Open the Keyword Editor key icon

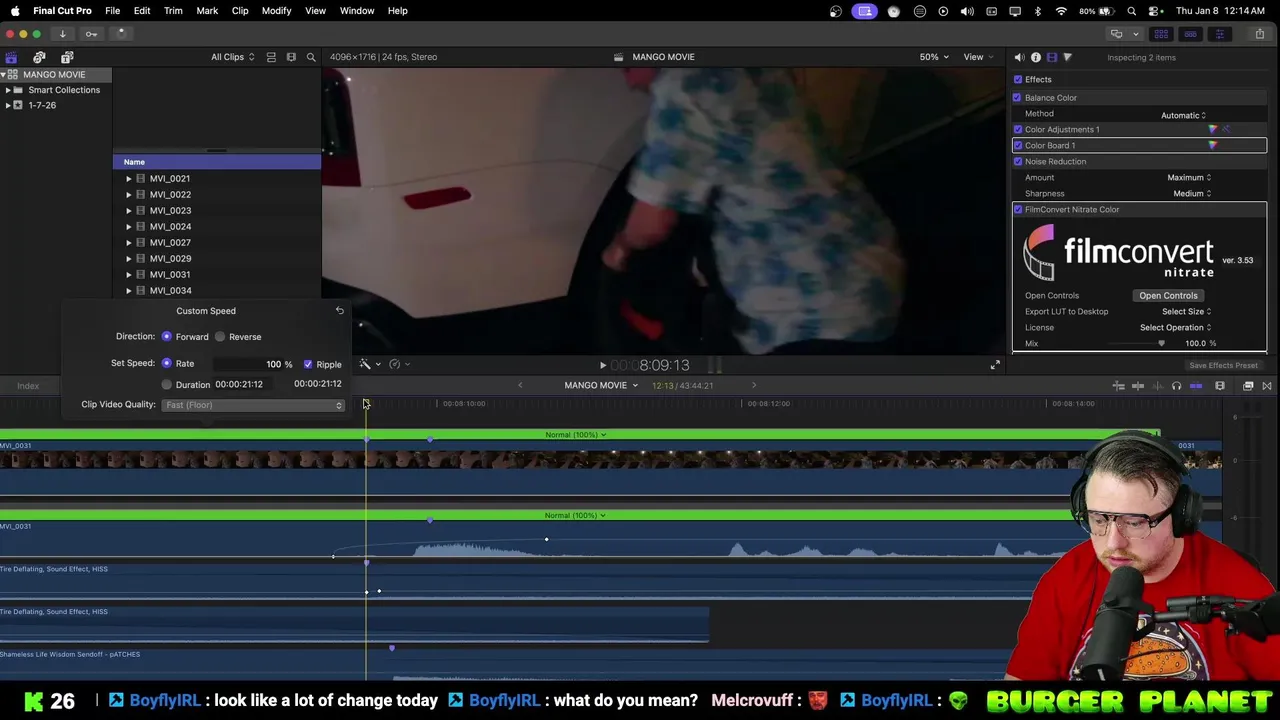coord(91,34)
